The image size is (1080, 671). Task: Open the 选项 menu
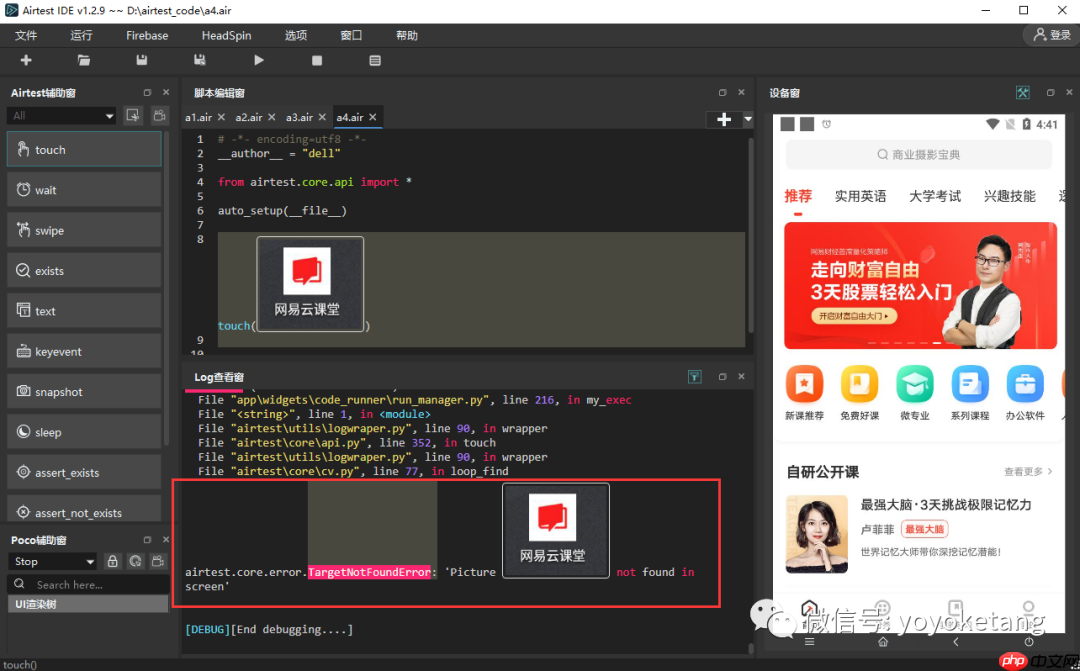pyautogui.click(x=295, y=35)
